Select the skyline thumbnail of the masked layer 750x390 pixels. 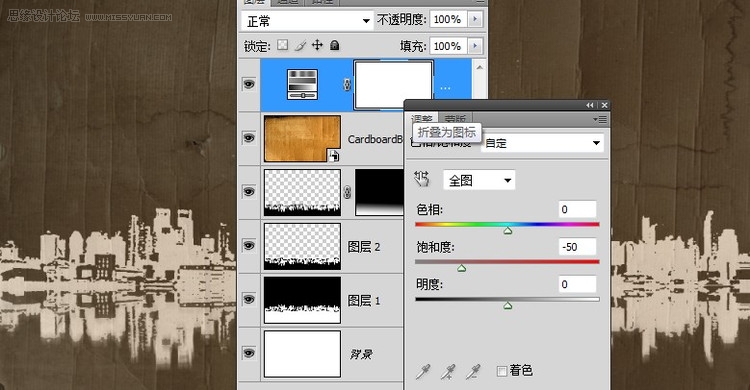302,192
